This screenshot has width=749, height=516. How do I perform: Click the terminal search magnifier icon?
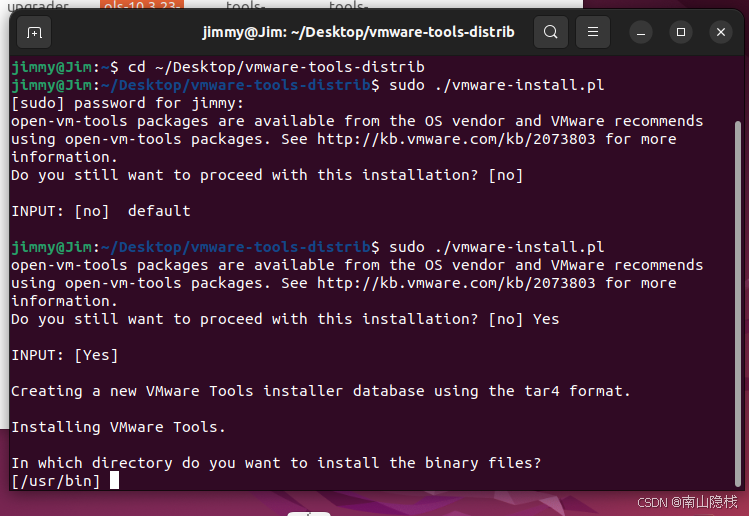[x=551, y=32]
